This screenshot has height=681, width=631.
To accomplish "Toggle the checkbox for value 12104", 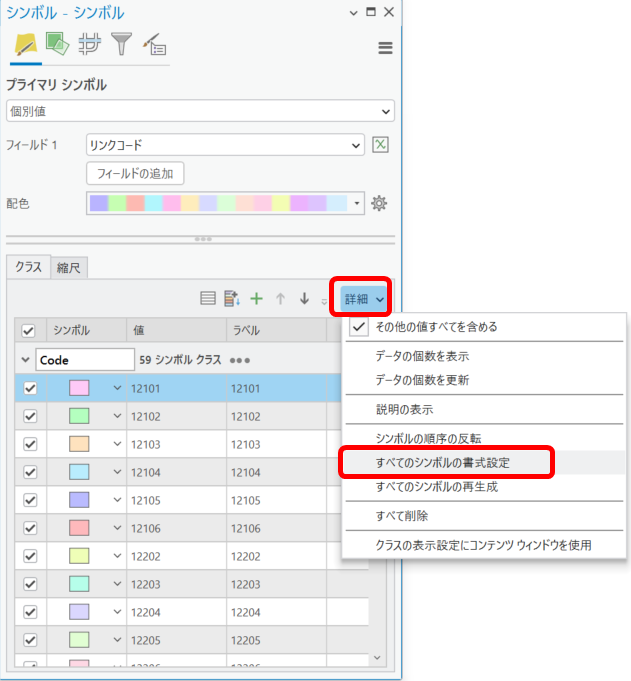I will [x=29, y=472].
